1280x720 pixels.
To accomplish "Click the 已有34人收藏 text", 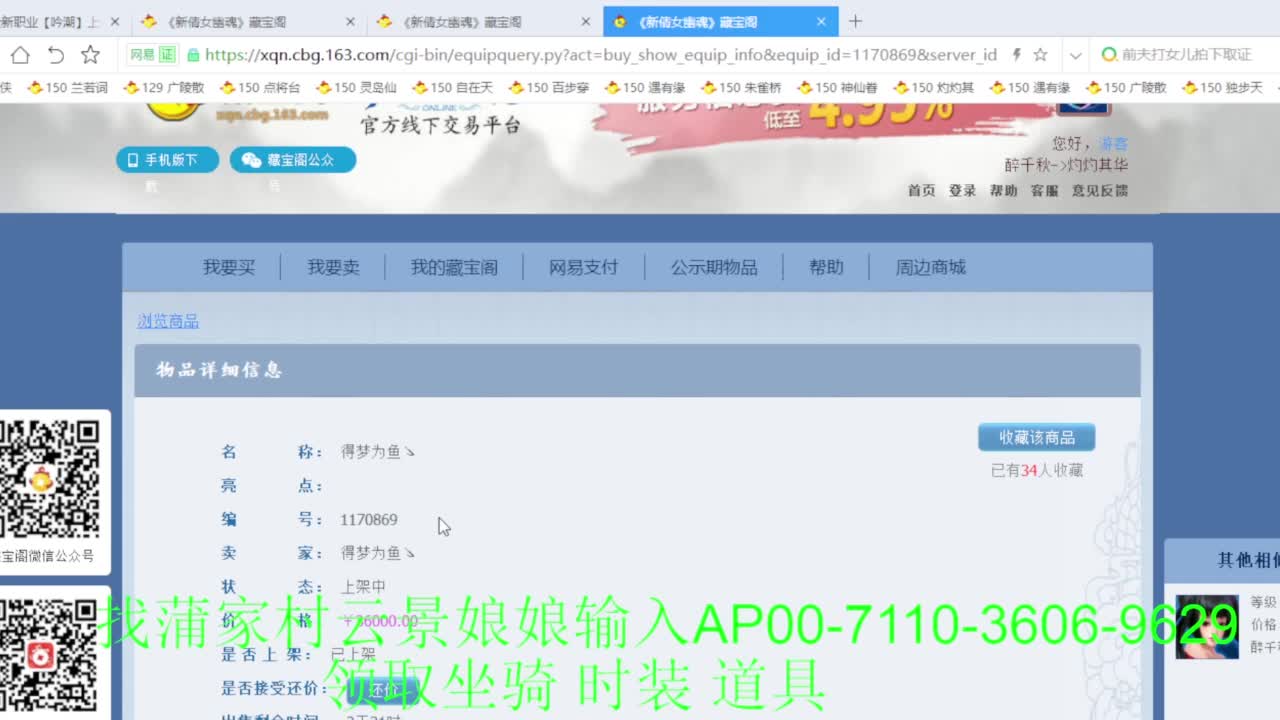I will click(1037, 470).
